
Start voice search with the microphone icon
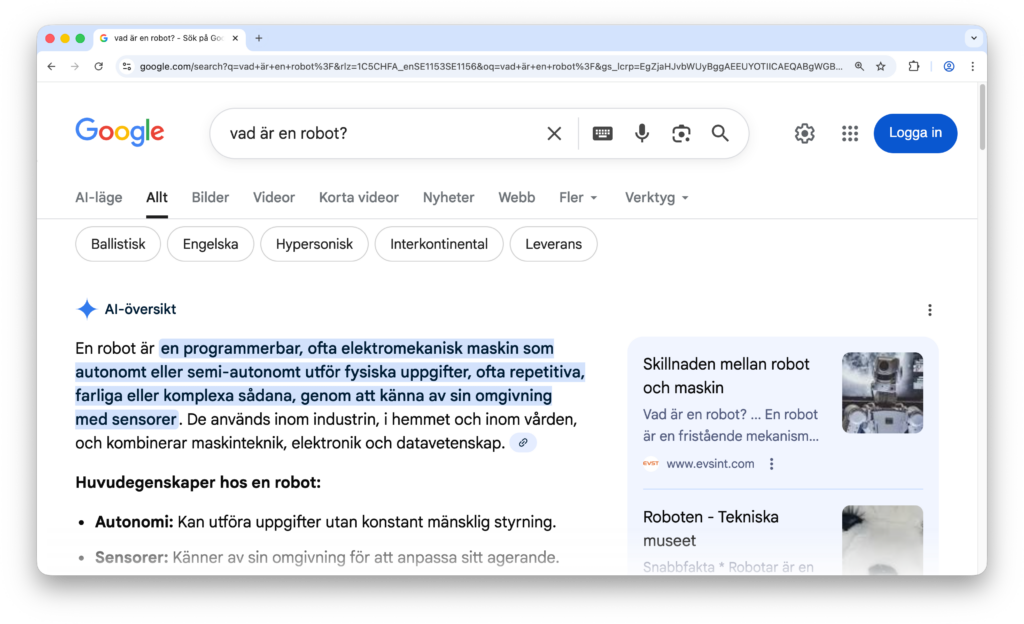641,132
